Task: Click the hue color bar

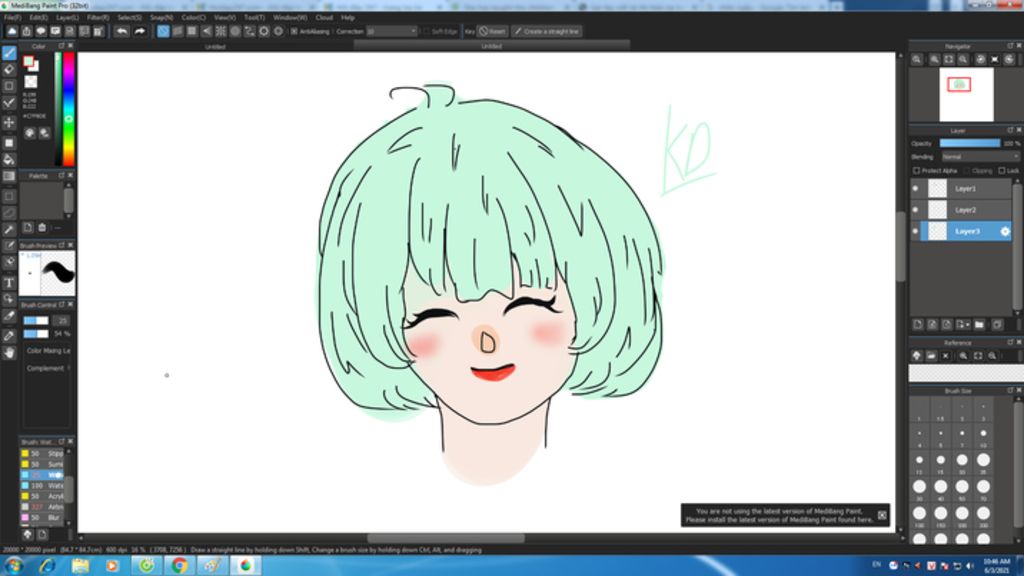Action: pos(69,109)
